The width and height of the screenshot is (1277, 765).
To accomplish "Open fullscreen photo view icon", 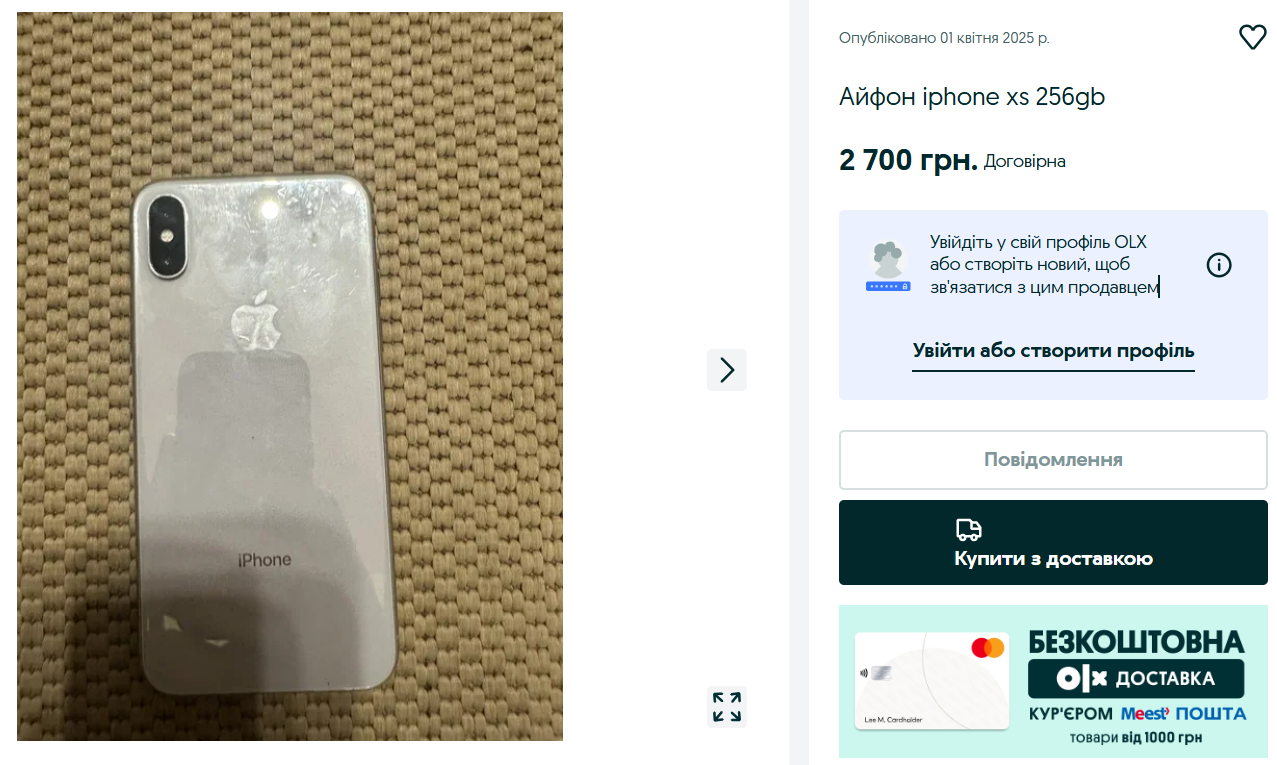I will 727,707.
